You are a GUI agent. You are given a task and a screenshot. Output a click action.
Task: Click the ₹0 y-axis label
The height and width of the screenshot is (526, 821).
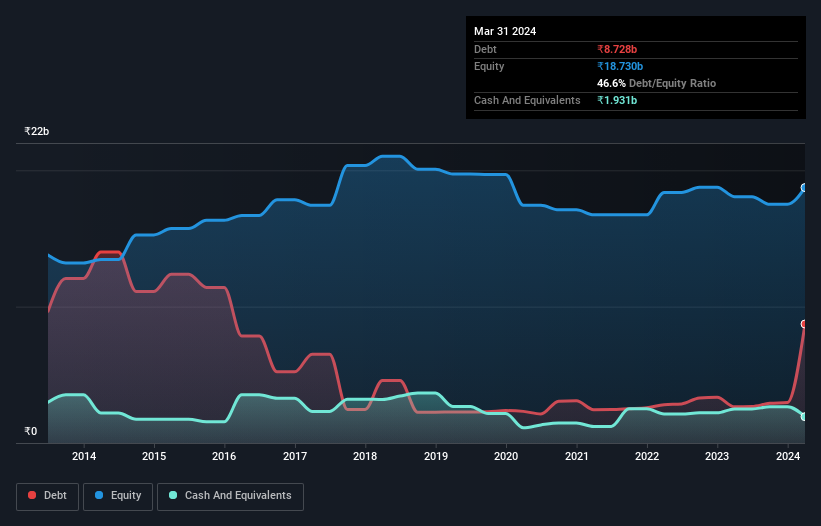(x=30, y=431)
